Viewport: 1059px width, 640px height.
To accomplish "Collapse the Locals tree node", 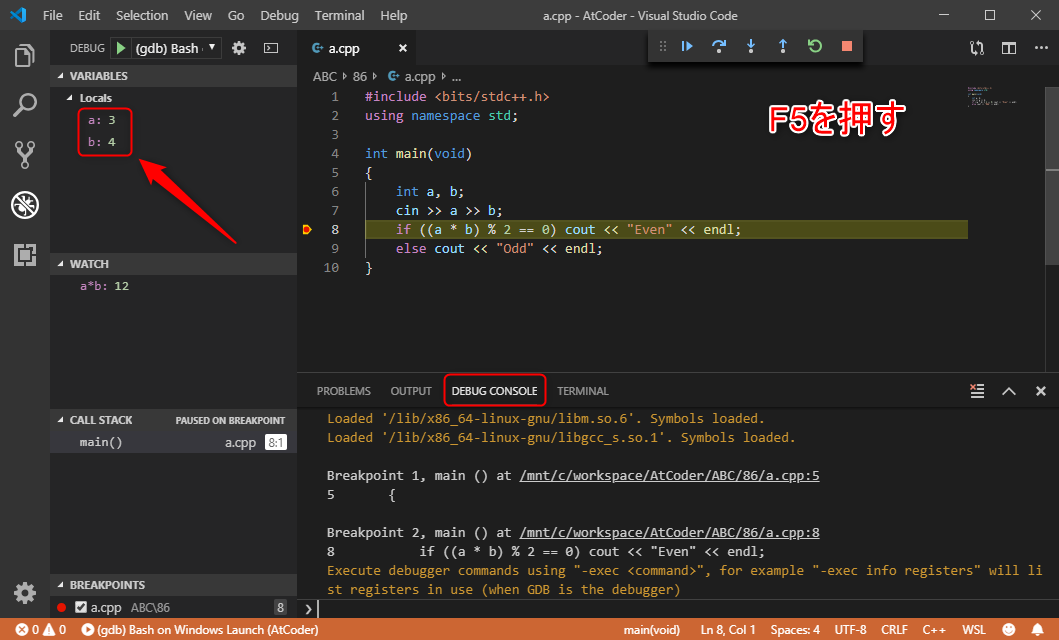I will pos(95,98).
